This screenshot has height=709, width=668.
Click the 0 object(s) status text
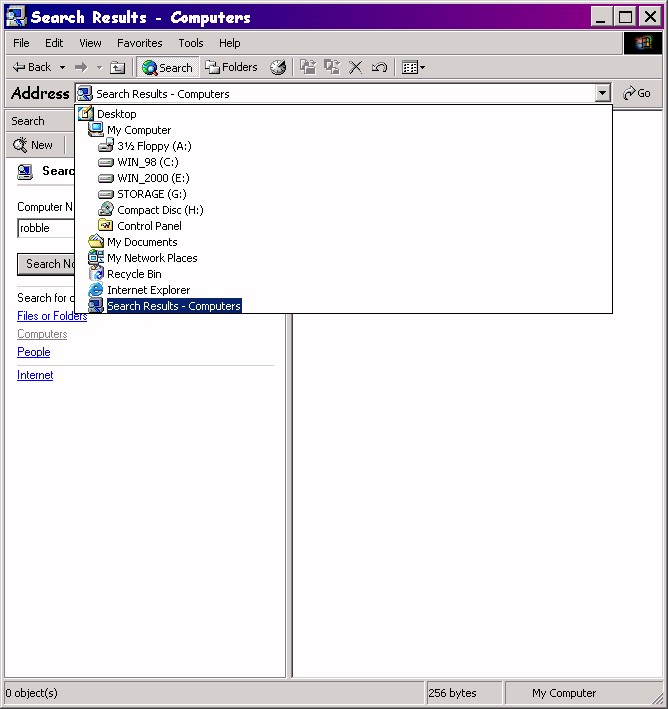coord(32,693)
